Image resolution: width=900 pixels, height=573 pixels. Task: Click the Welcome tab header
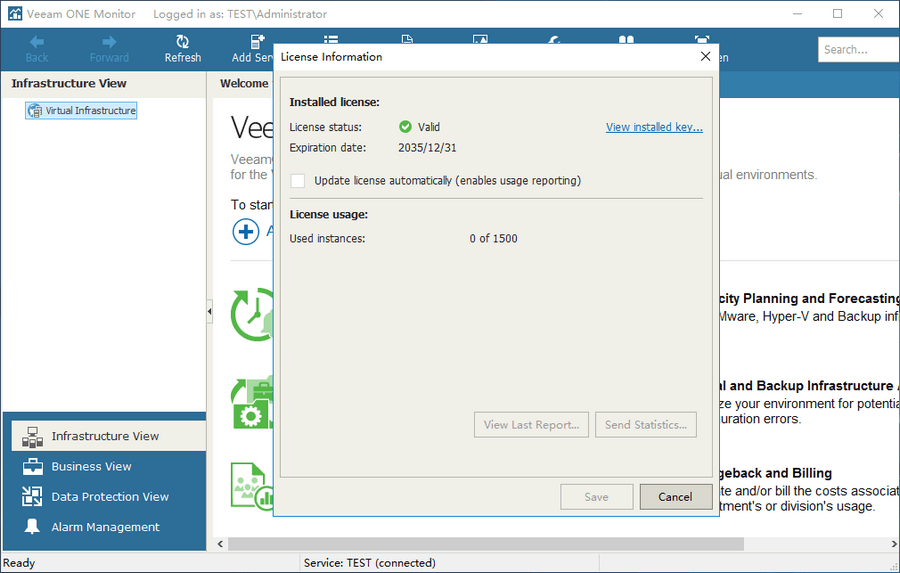[x=244, y=83]
